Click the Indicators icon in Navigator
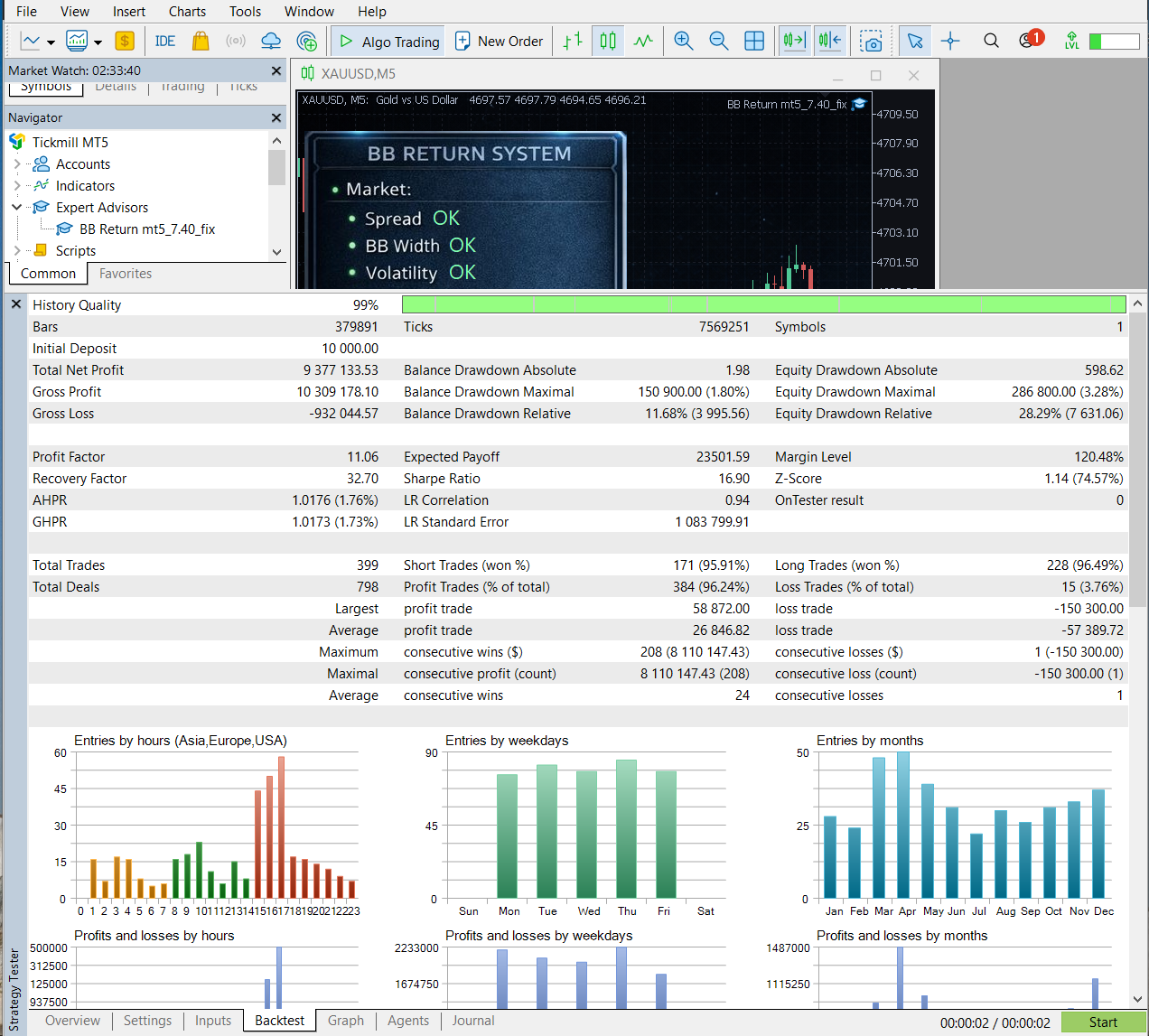The height and width of the screenshot is (1036, 1149). [42, 186]
